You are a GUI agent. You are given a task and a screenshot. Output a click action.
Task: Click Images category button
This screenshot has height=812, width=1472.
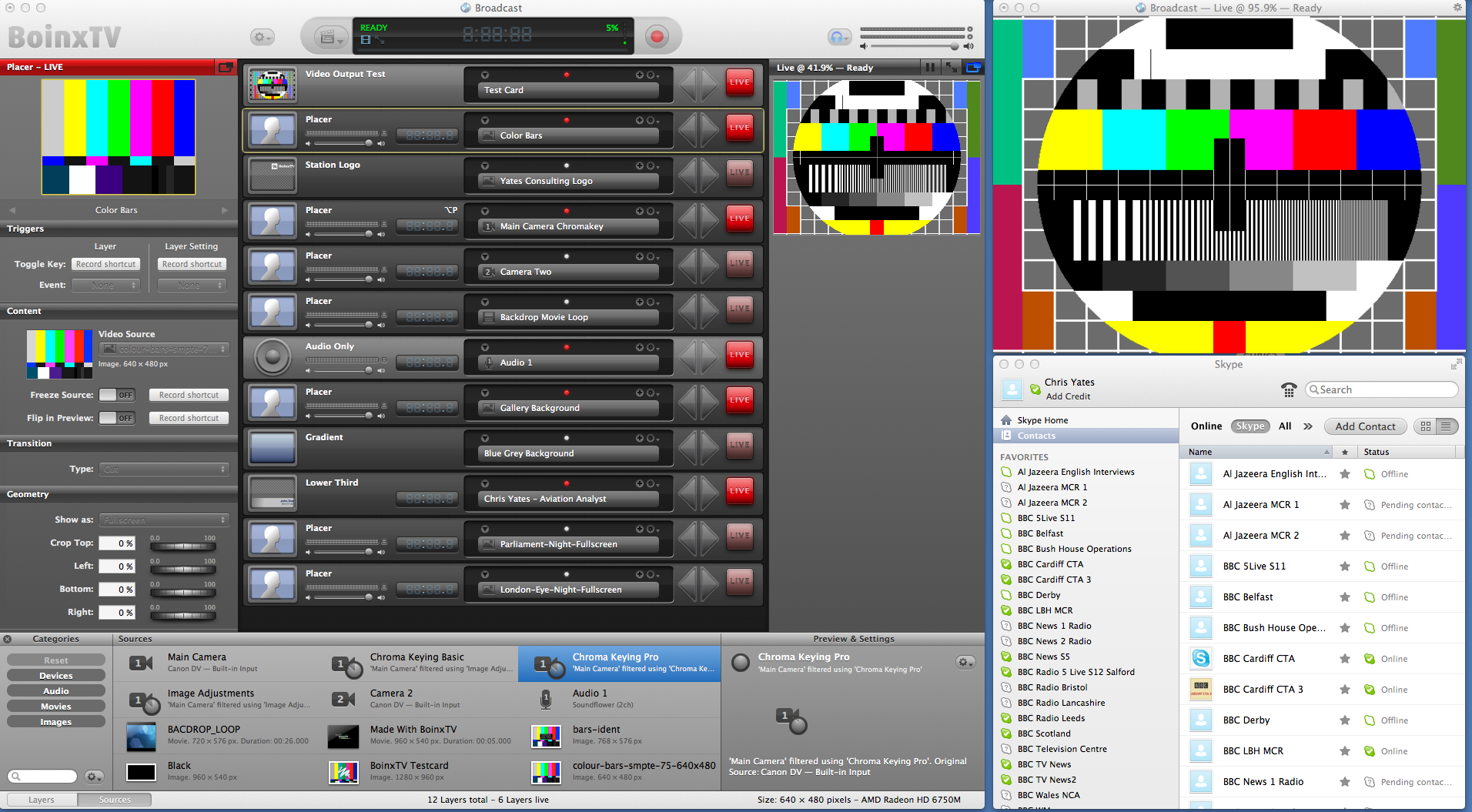56,722
